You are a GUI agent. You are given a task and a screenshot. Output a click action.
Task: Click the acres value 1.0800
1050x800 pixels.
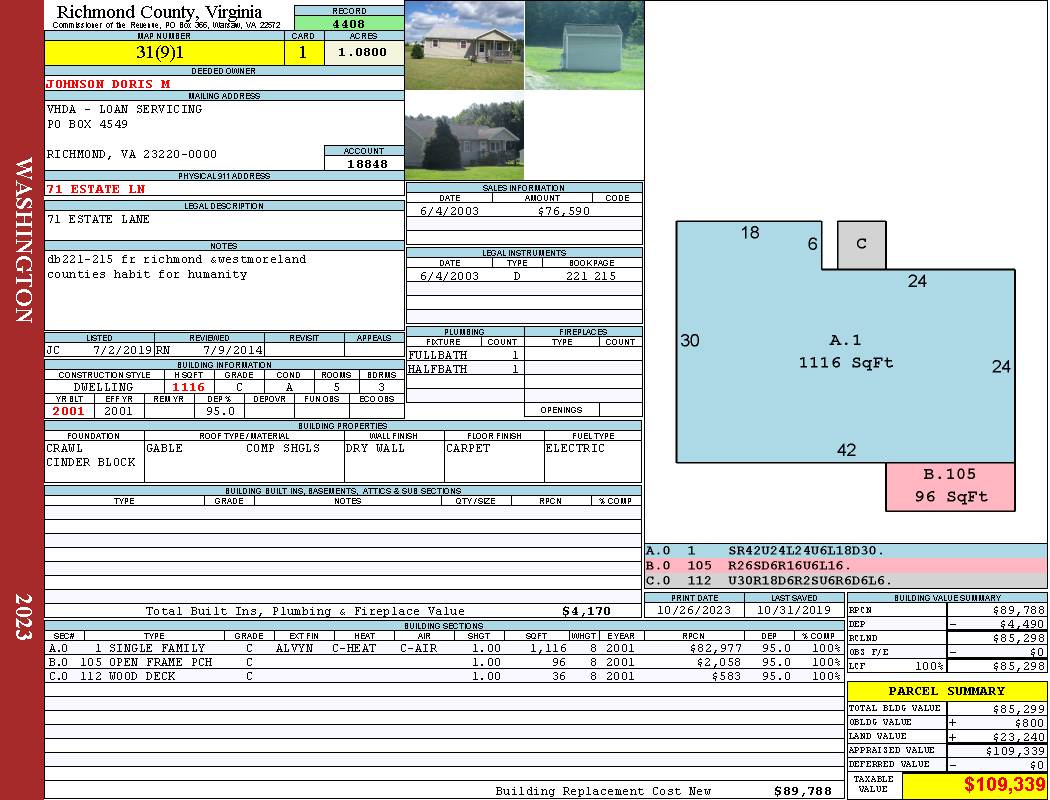click(362, 53)
